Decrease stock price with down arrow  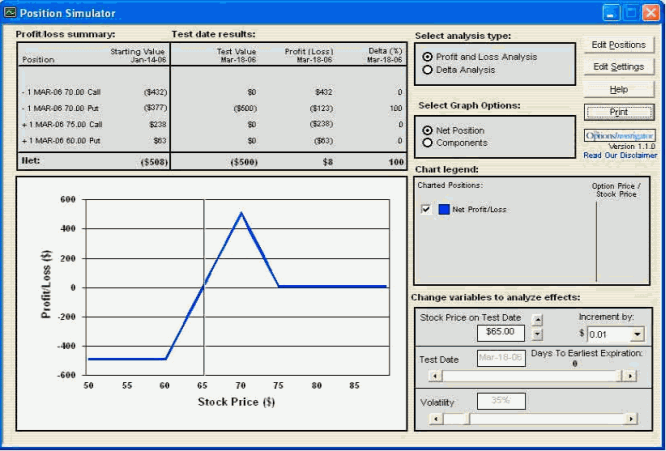tap(538, 335)
